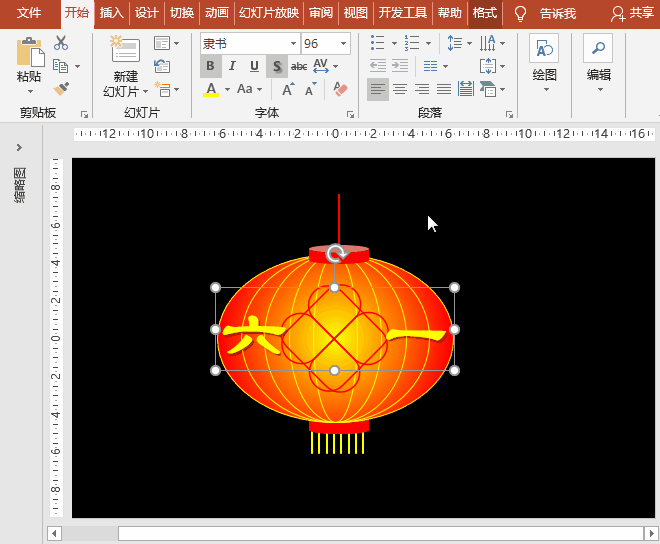Open the Paragraph dialog launcher
Image resolution: width=660 pixels, height=544 pixels.
coord(509,115)
